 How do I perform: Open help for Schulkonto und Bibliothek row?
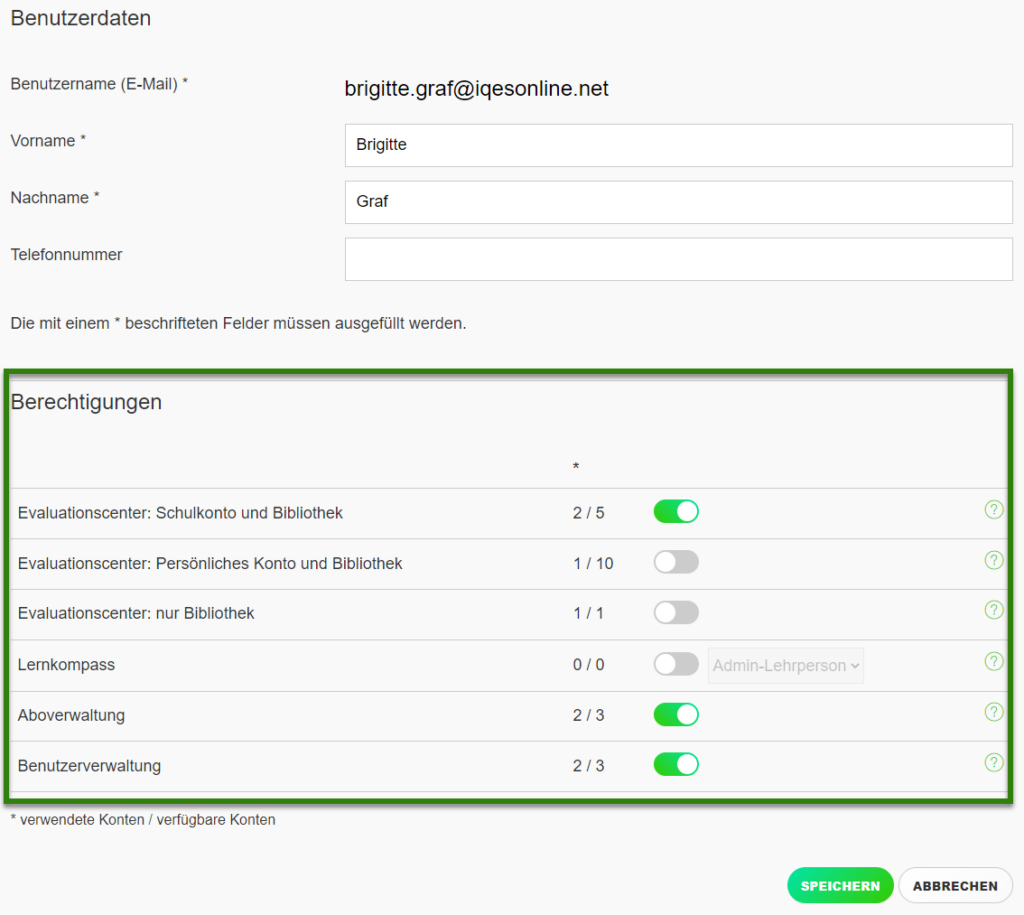tap(993, 509)
